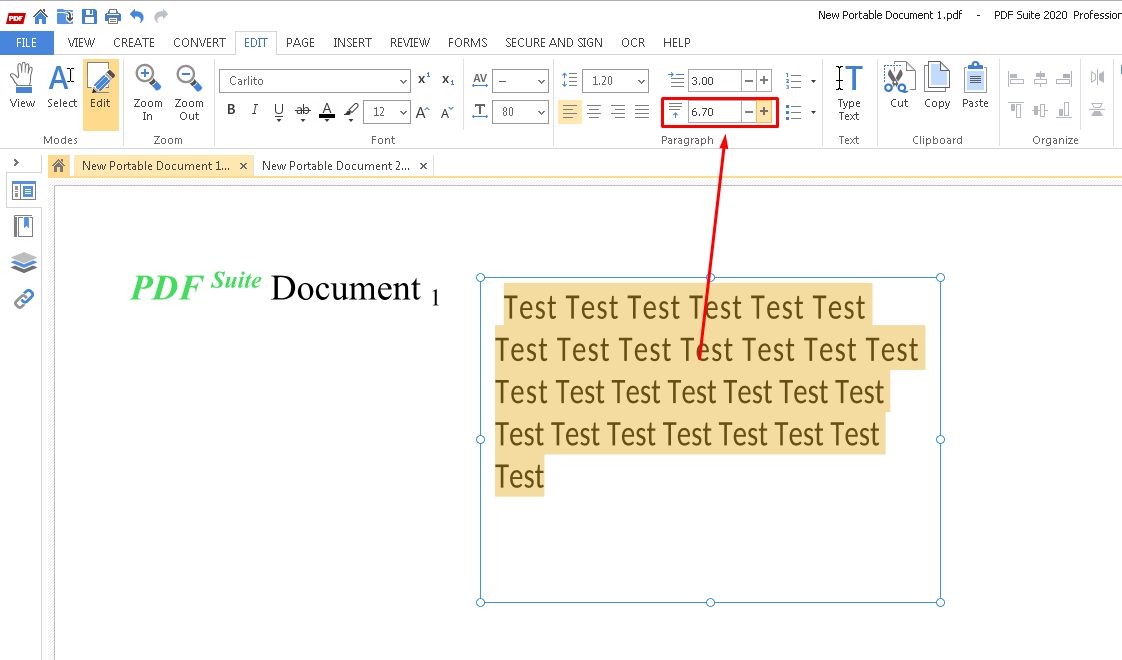Open the bulleted list dropdown arrow
1122x660 pixels.
pos(814,112)
